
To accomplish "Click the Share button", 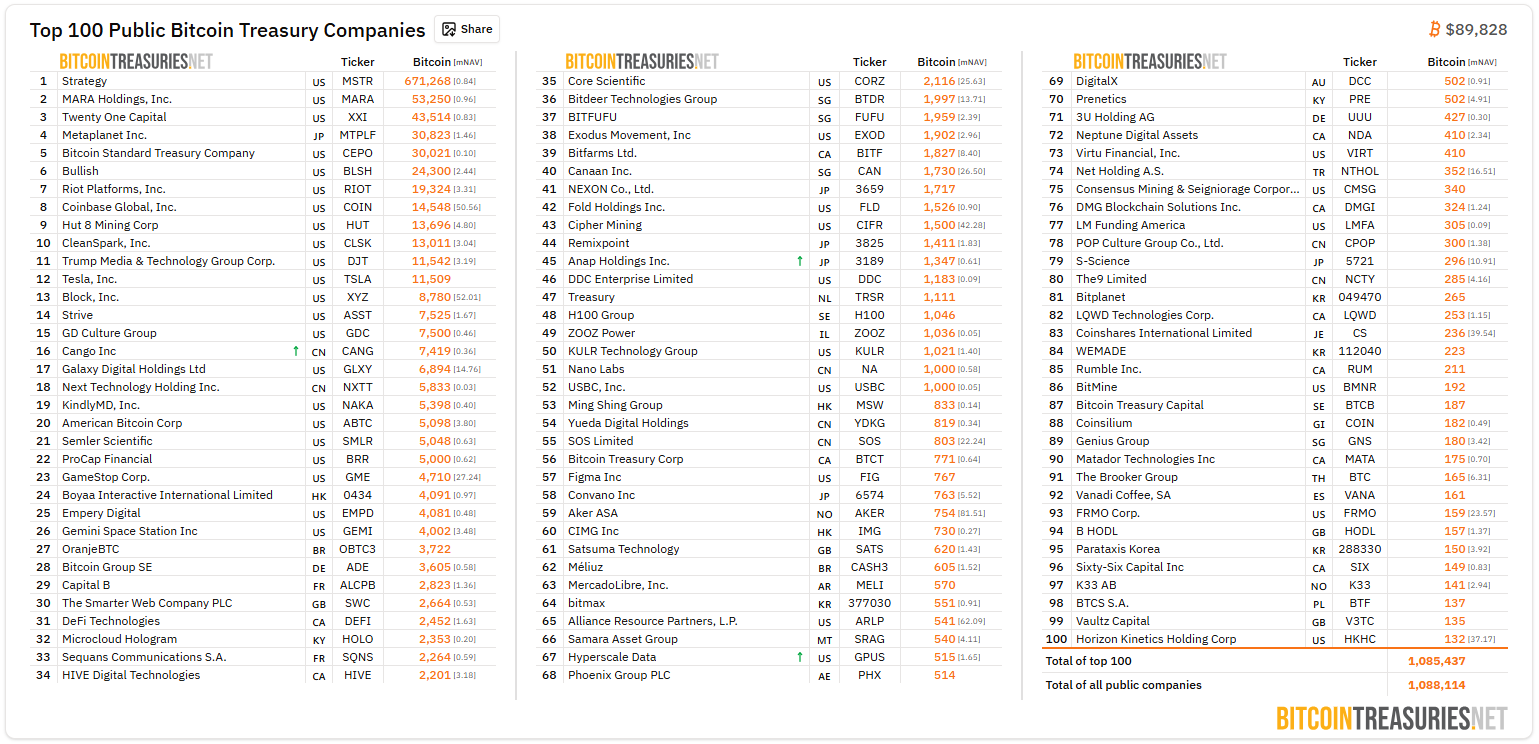I will pos(467,29).
